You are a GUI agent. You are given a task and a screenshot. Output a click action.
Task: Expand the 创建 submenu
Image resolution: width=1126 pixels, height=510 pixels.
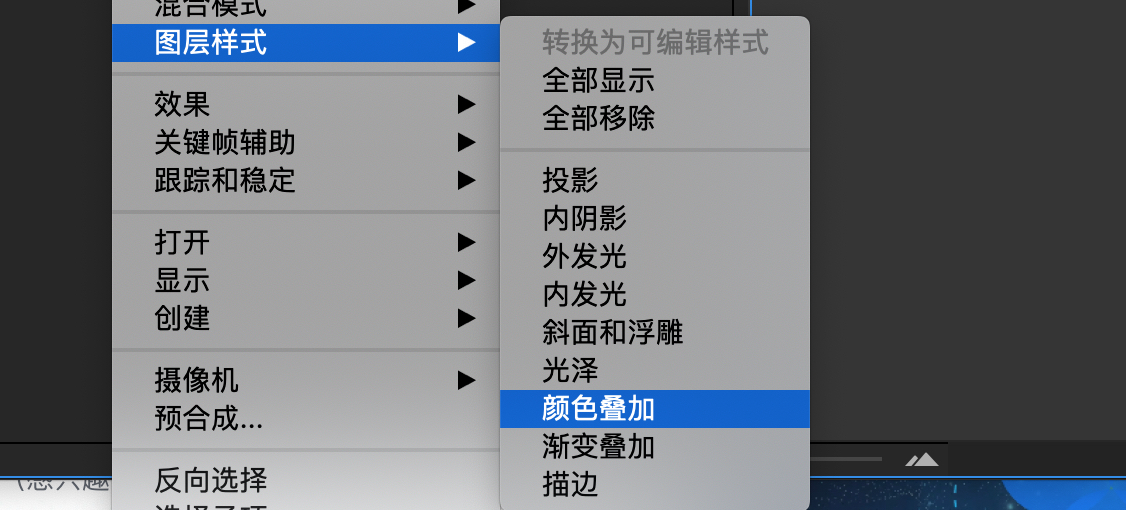point(466,317)
